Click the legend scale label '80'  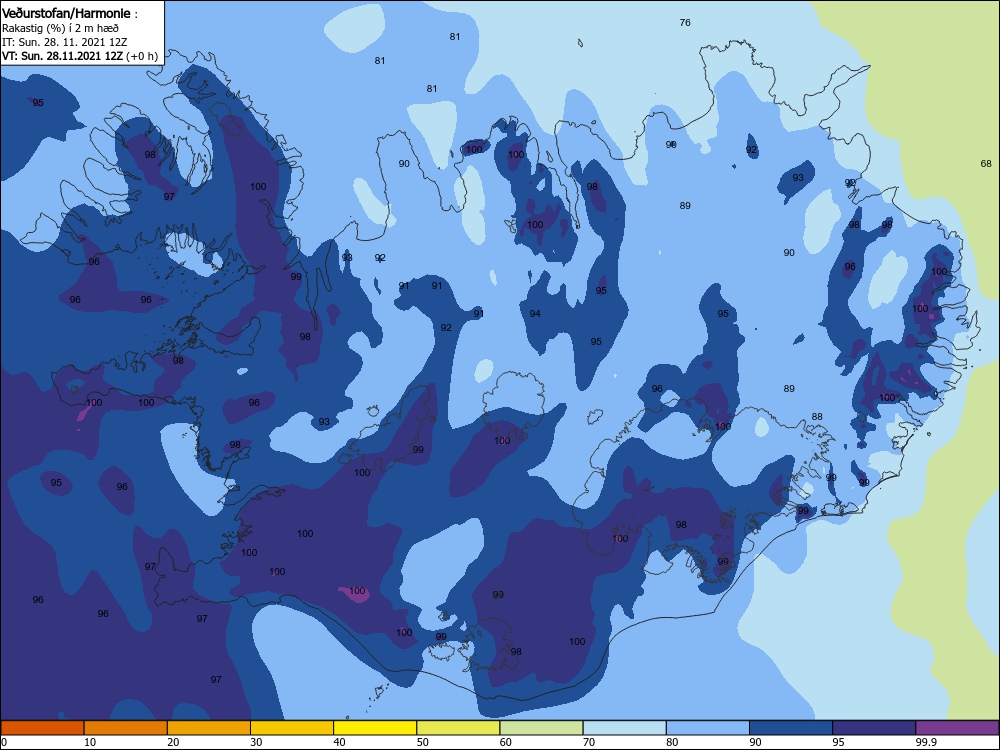tap(672, 742)
